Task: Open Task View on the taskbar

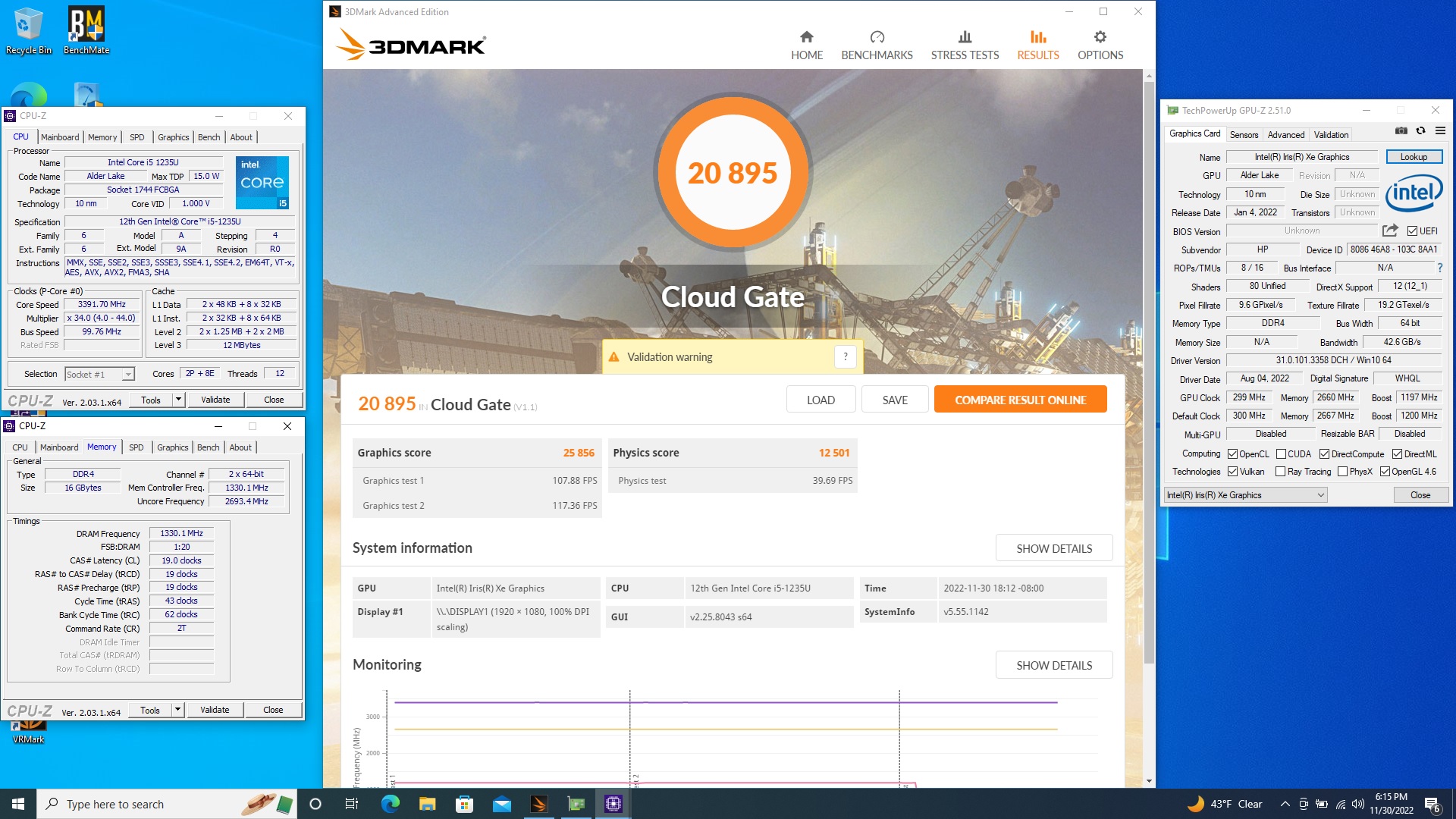Action: coord(352,804)
